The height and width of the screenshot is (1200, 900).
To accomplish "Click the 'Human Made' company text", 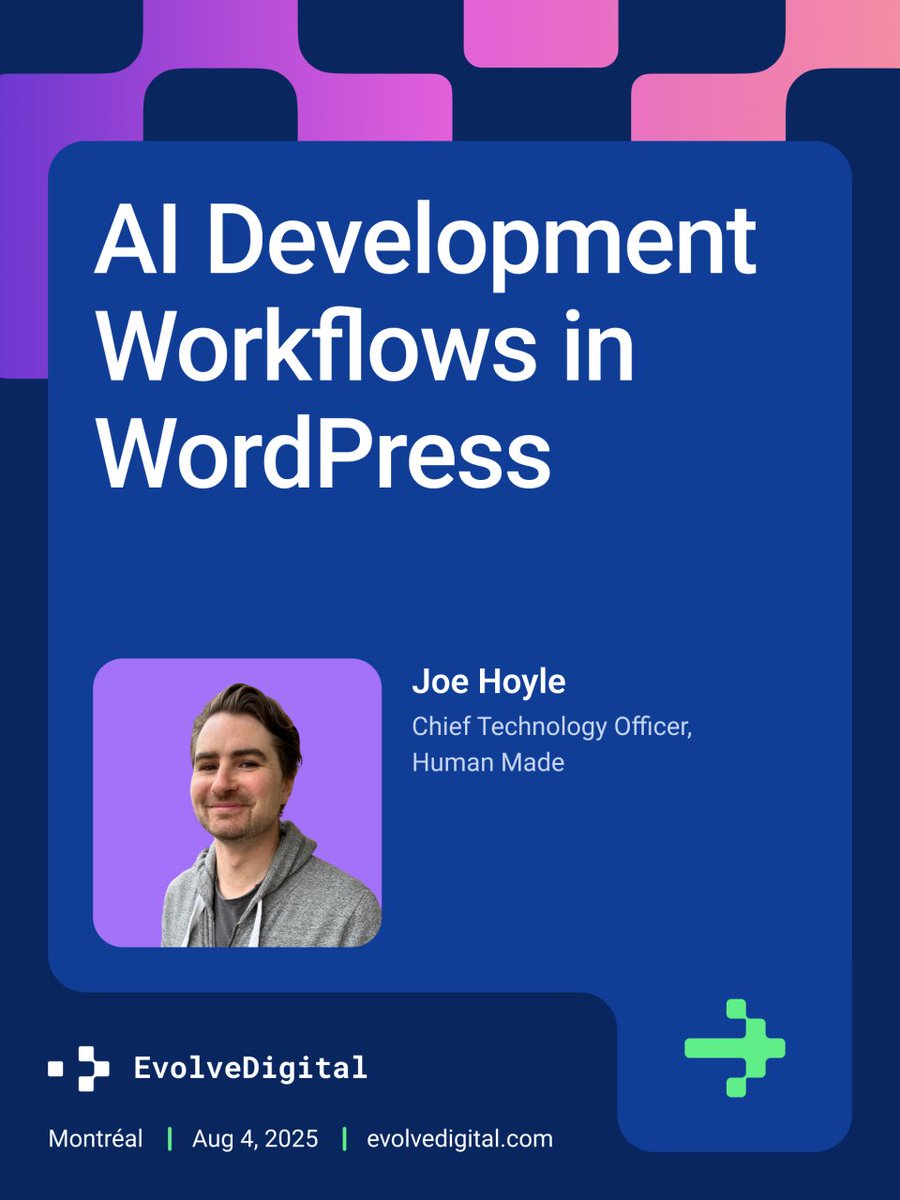I will [488, 762].
